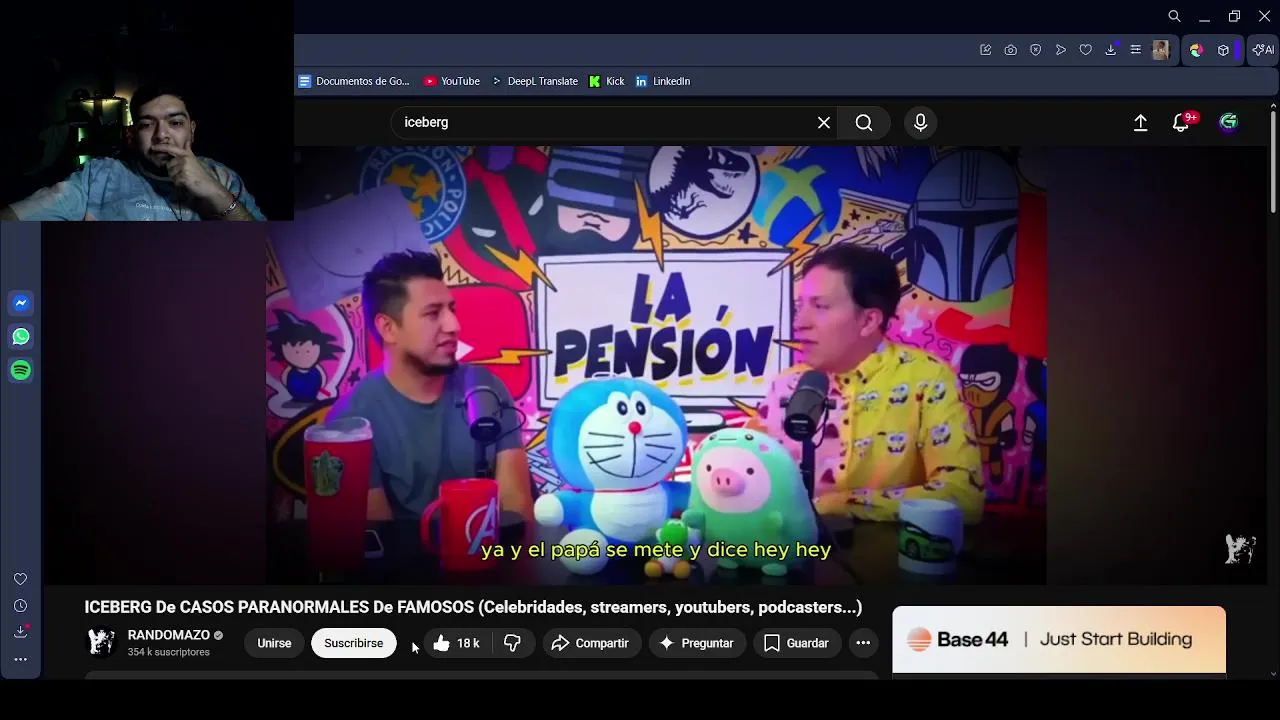This screenshot has height=720, width=1280.
Task: Take a snapshot with the camera icon
Action: point(1011,50)
